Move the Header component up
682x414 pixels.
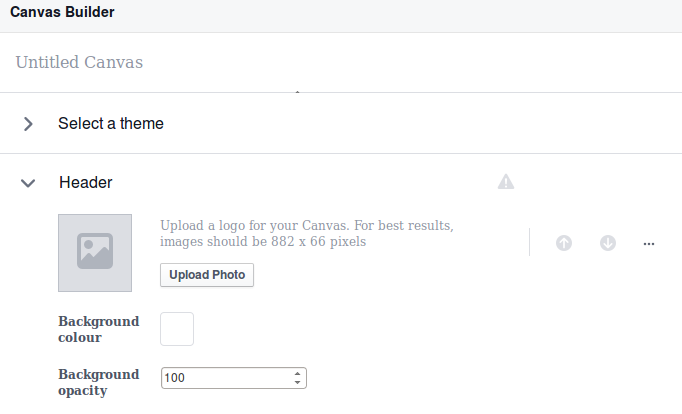[564, 243]
